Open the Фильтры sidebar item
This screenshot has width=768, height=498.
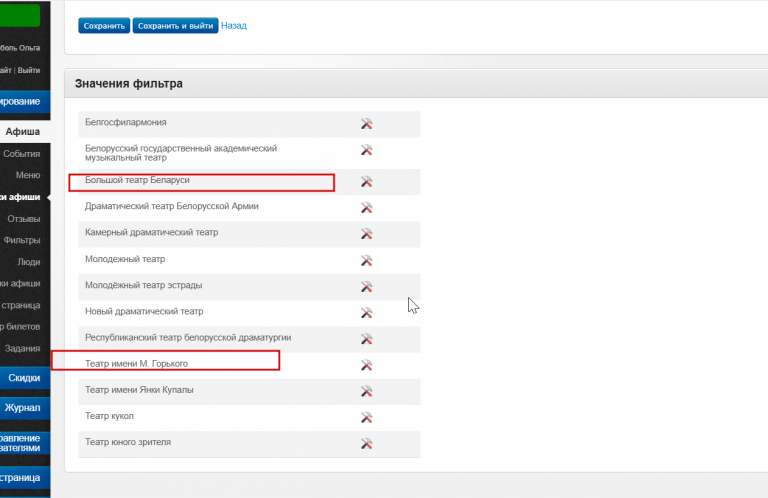click(22, 240)
